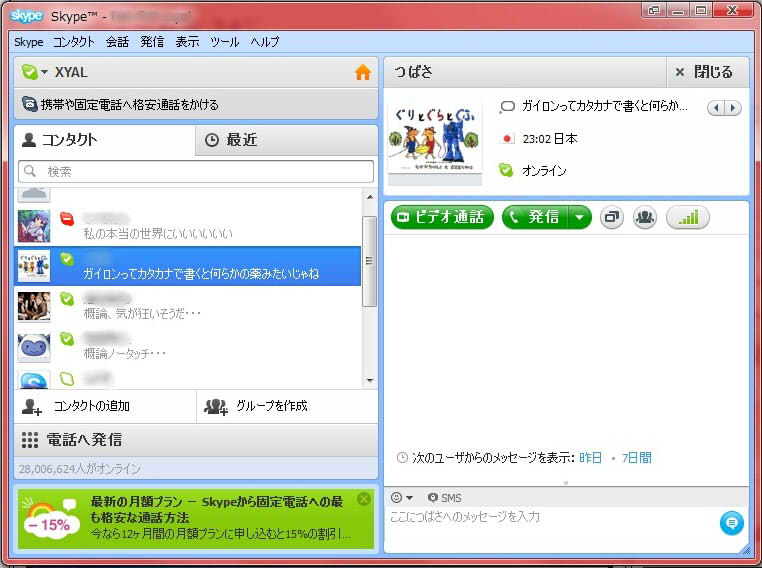Show next mood message with right arrow
This screenshot has height=568, width=762.
[733, 107]
